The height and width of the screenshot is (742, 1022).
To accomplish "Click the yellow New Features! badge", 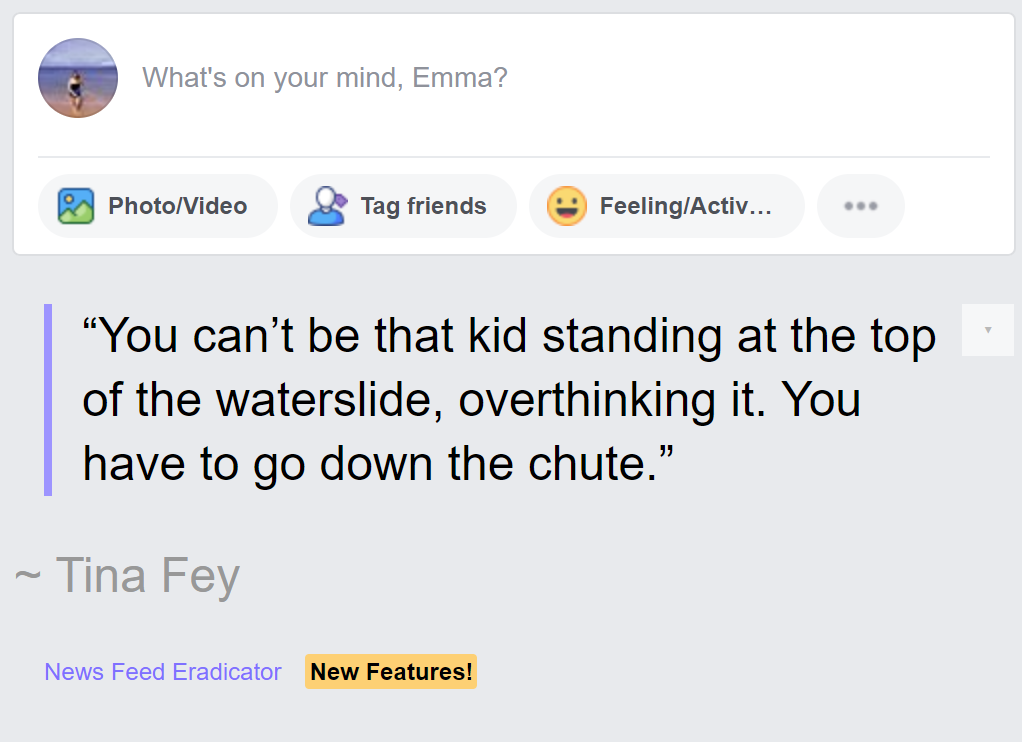I will [x=391, y=672].
